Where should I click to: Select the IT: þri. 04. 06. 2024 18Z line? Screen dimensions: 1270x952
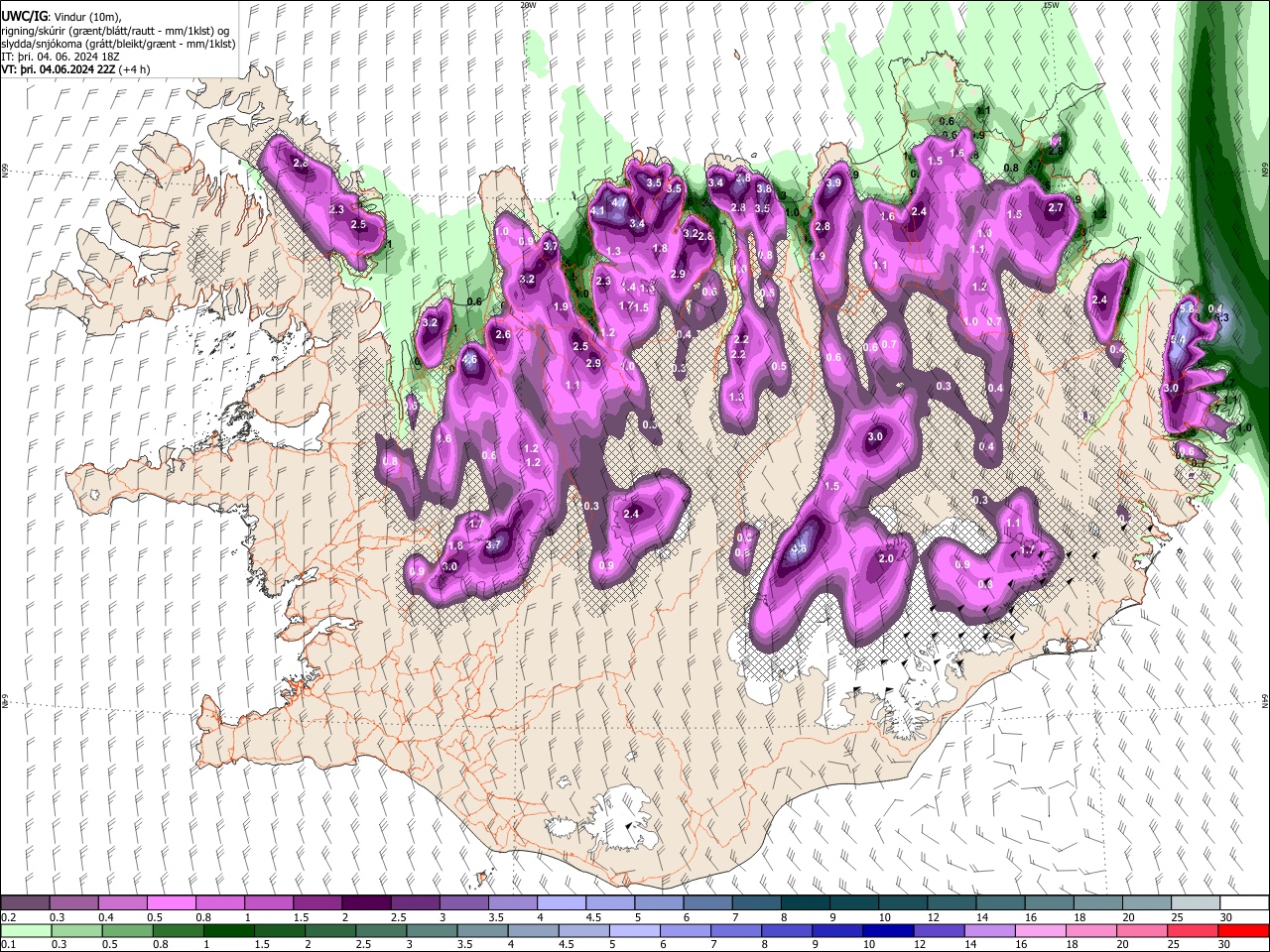click(61, 57)
